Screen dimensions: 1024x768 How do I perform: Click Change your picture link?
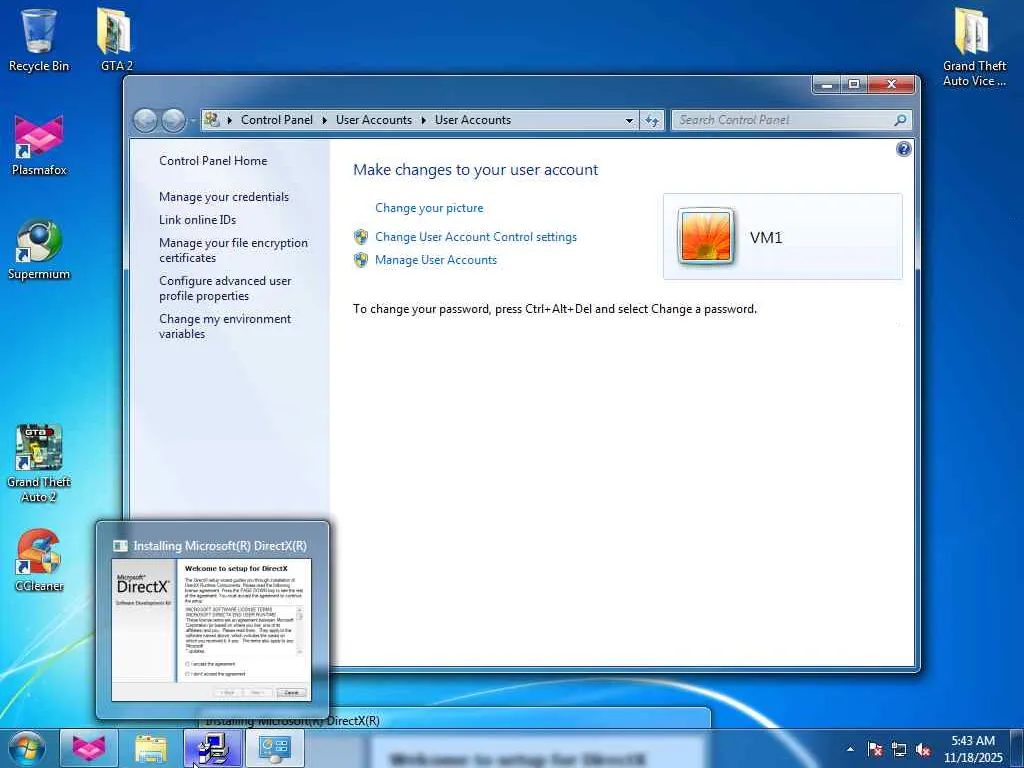tap(429, 208)
